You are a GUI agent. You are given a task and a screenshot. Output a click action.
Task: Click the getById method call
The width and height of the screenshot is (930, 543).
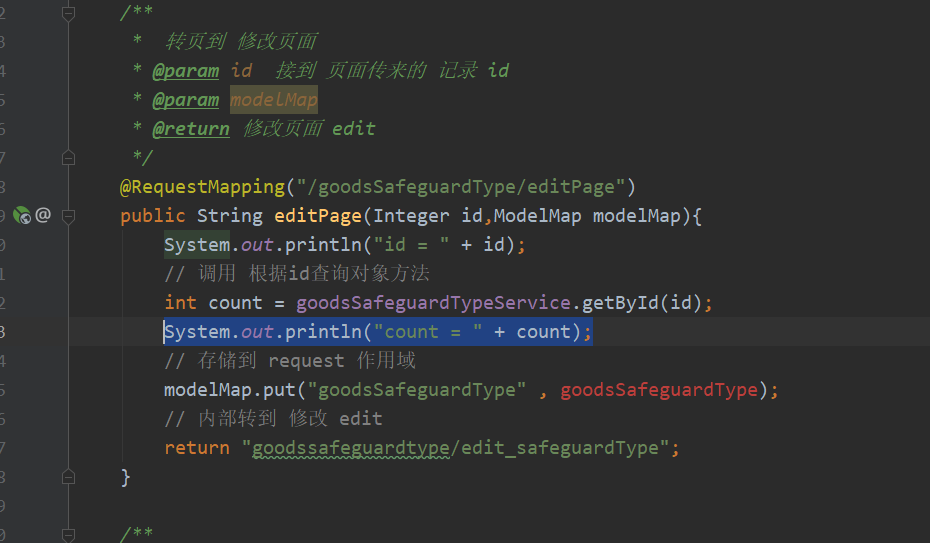pos(620,303)
